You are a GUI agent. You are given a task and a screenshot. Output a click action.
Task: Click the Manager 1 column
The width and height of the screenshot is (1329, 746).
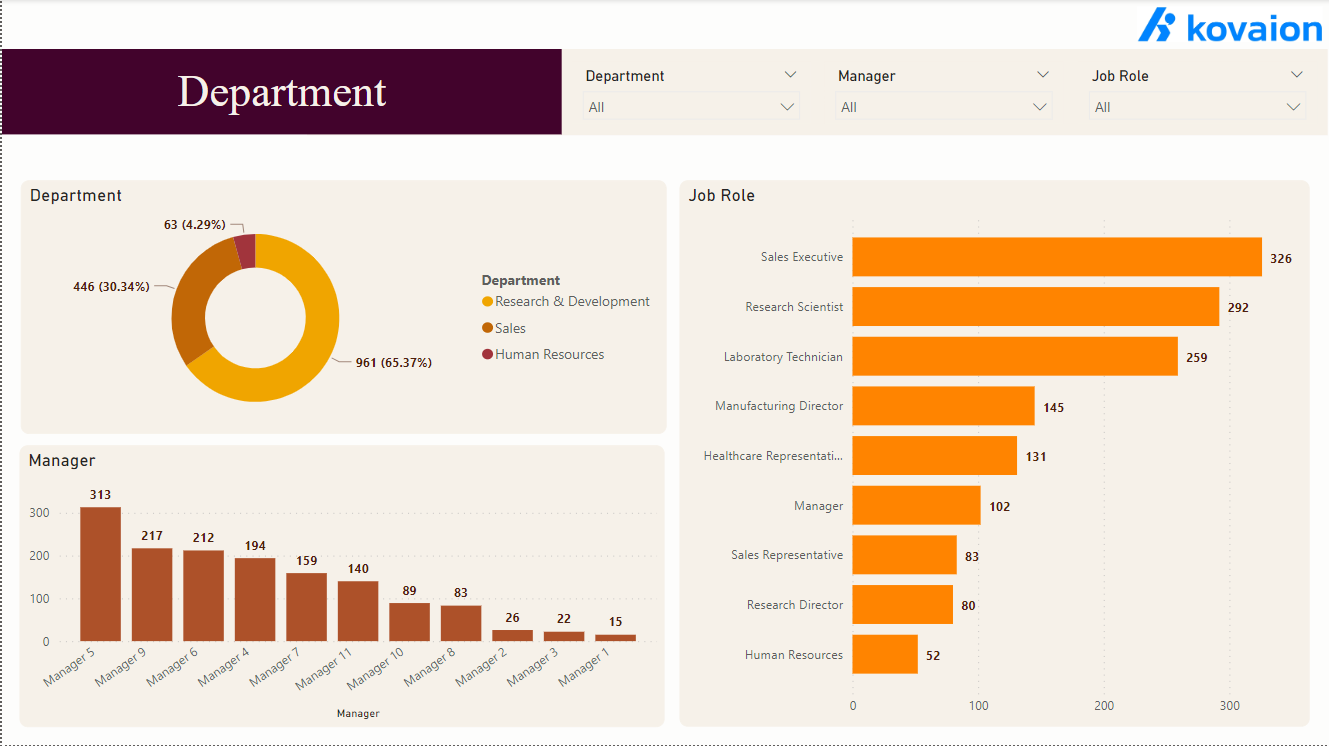pyautogui.click(x=618, y=636)
